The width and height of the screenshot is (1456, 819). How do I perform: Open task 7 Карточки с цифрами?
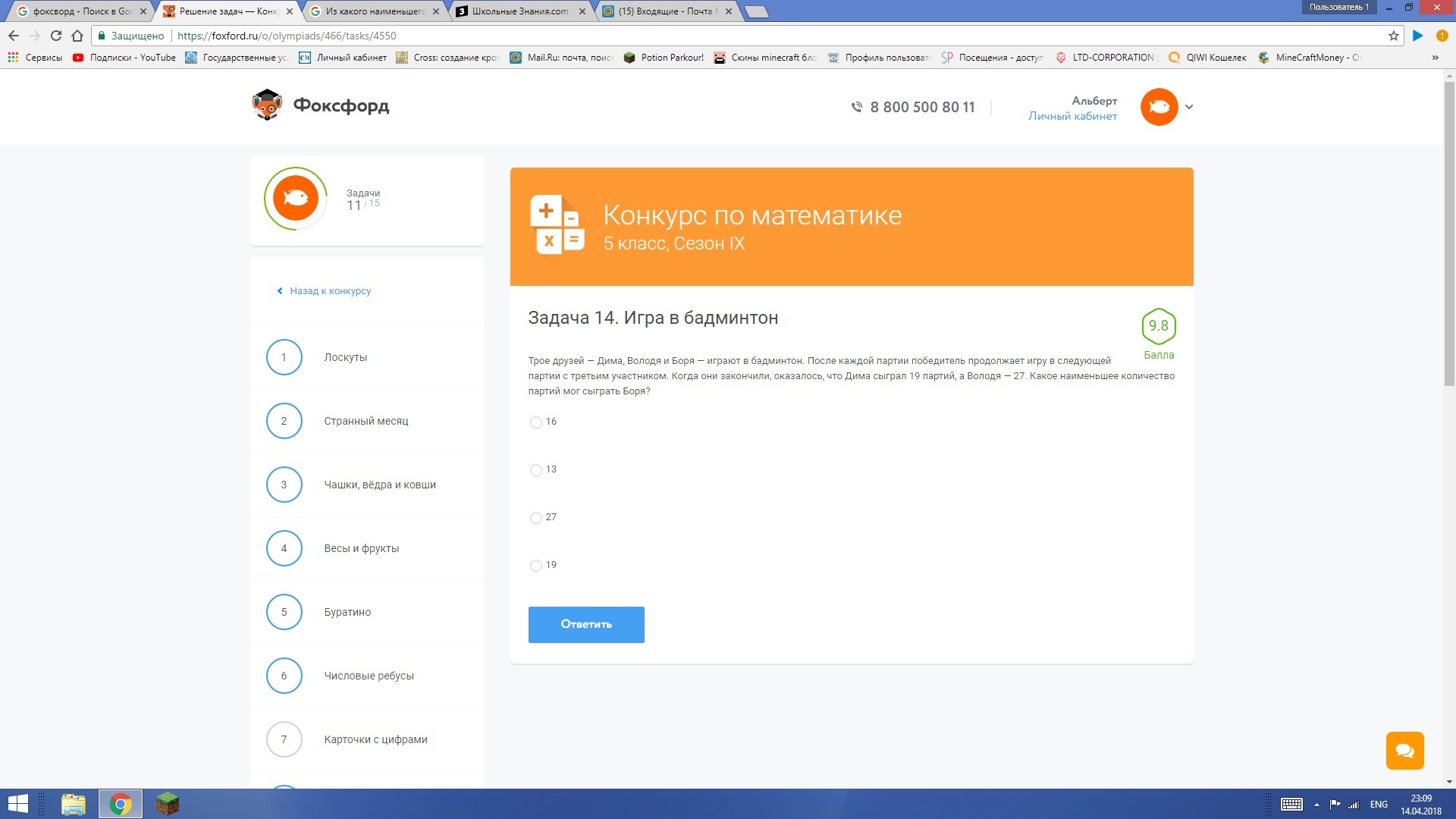pos(367,739)
